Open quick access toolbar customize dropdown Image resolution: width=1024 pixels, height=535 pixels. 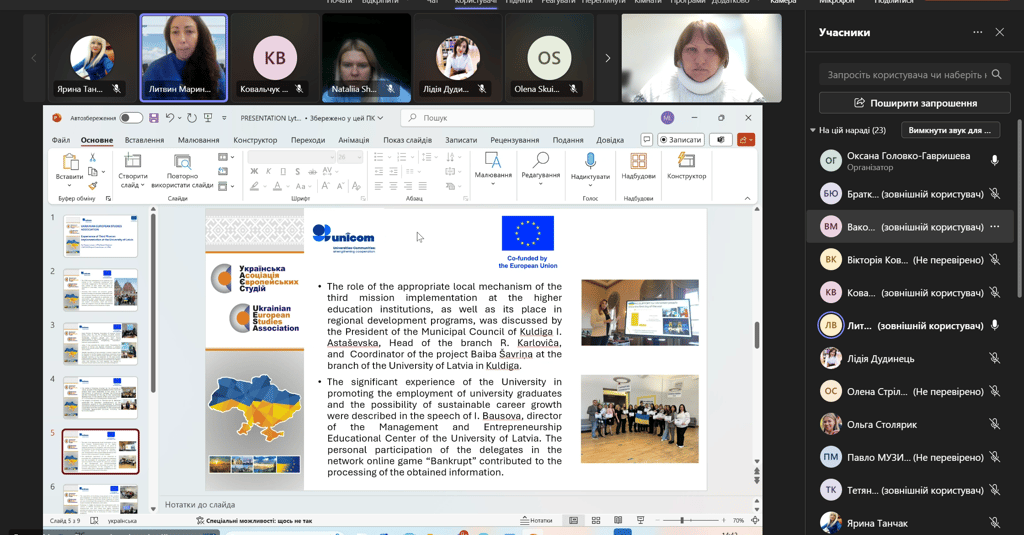pos(224,118)
